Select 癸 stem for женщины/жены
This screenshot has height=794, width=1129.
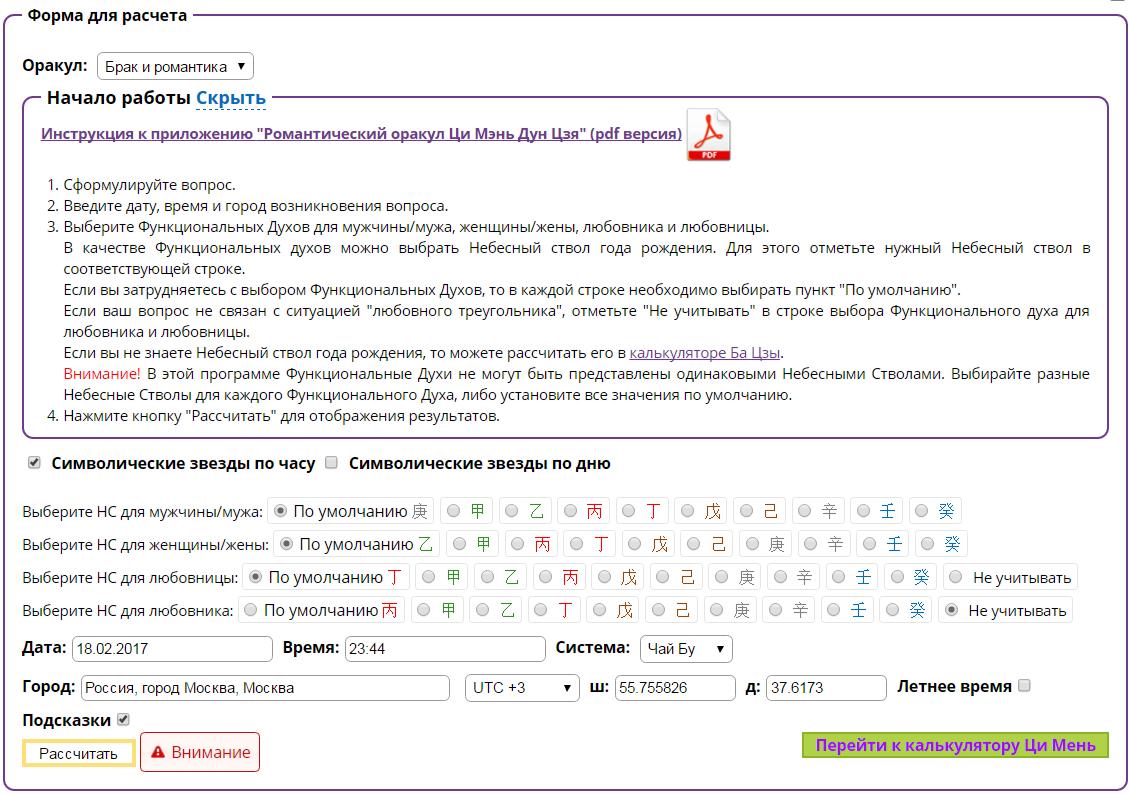[928, 543]
